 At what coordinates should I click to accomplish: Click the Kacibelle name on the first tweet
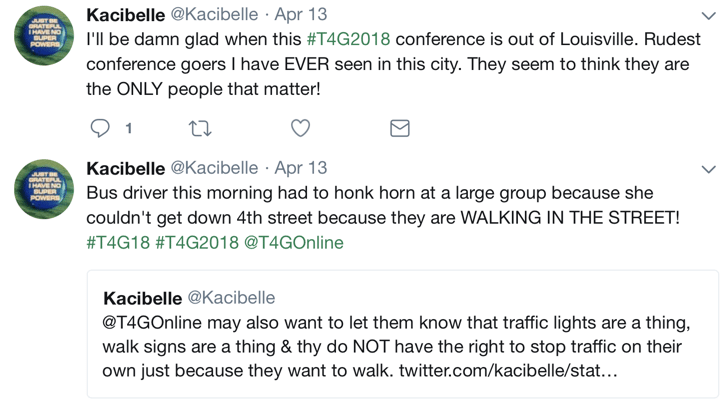point(126,15)
